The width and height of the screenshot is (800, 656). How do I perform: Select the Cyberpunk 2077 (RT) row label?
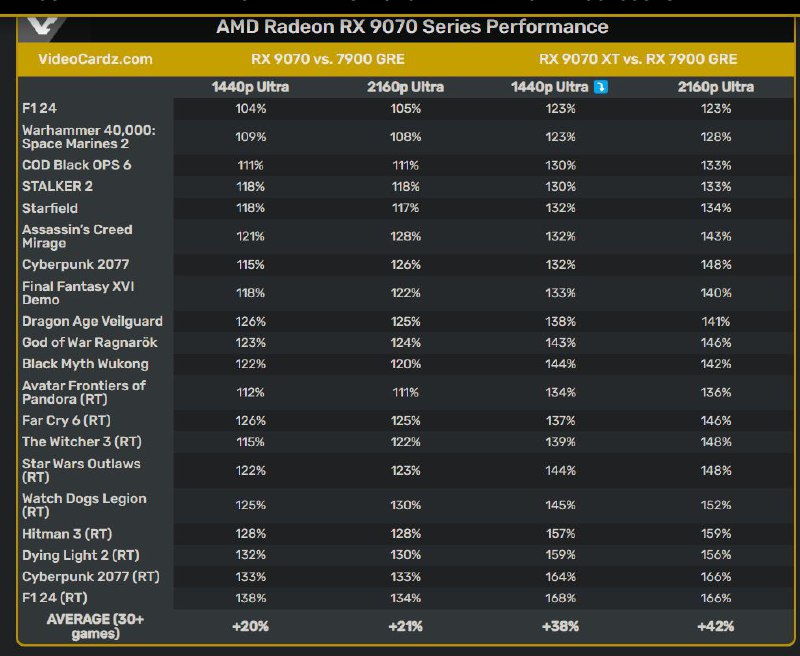[x=91, y=576]
